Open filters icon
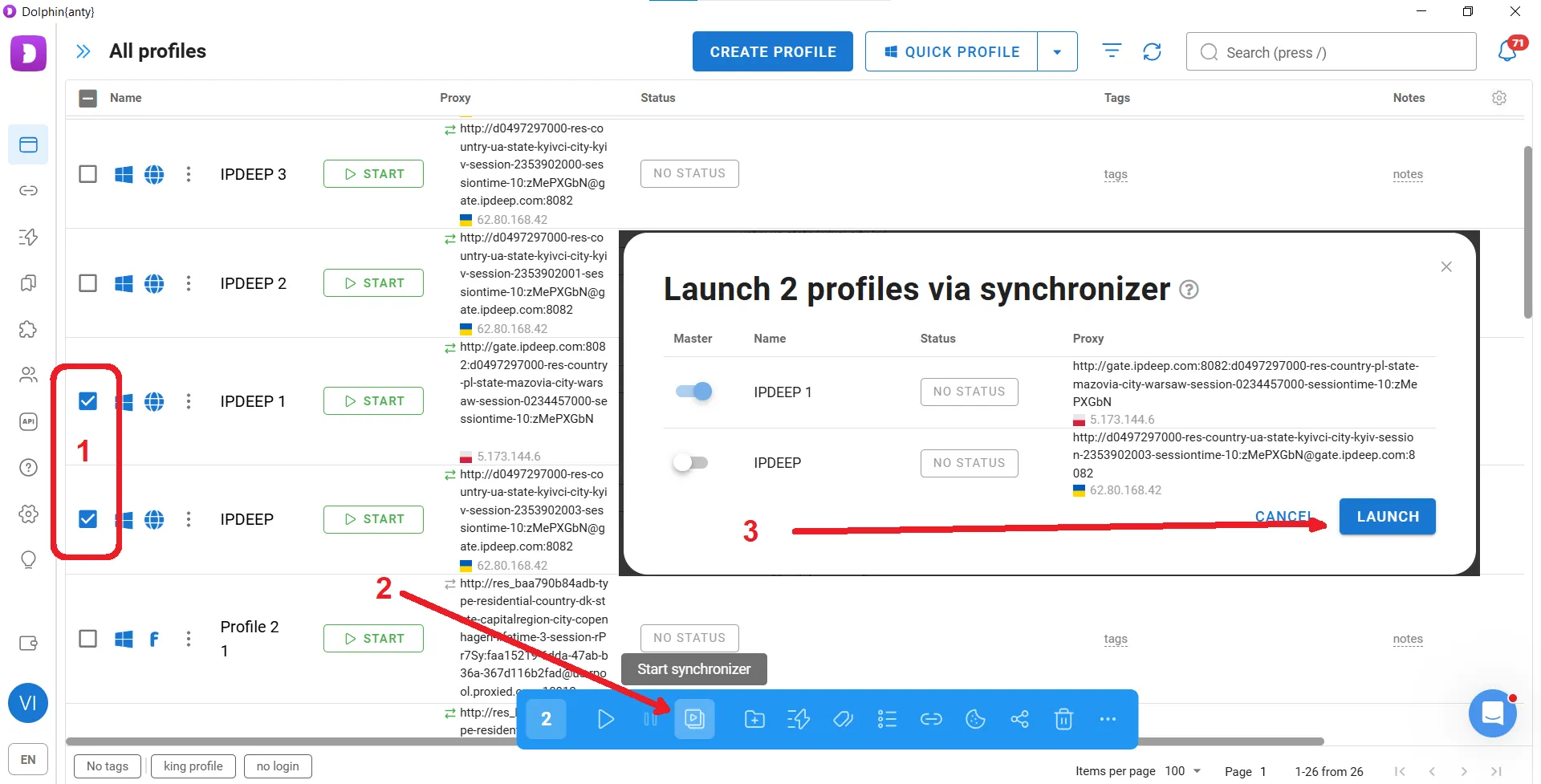Image resolution: width=1541 pixels, height=784 pixels. (1112, 51)
